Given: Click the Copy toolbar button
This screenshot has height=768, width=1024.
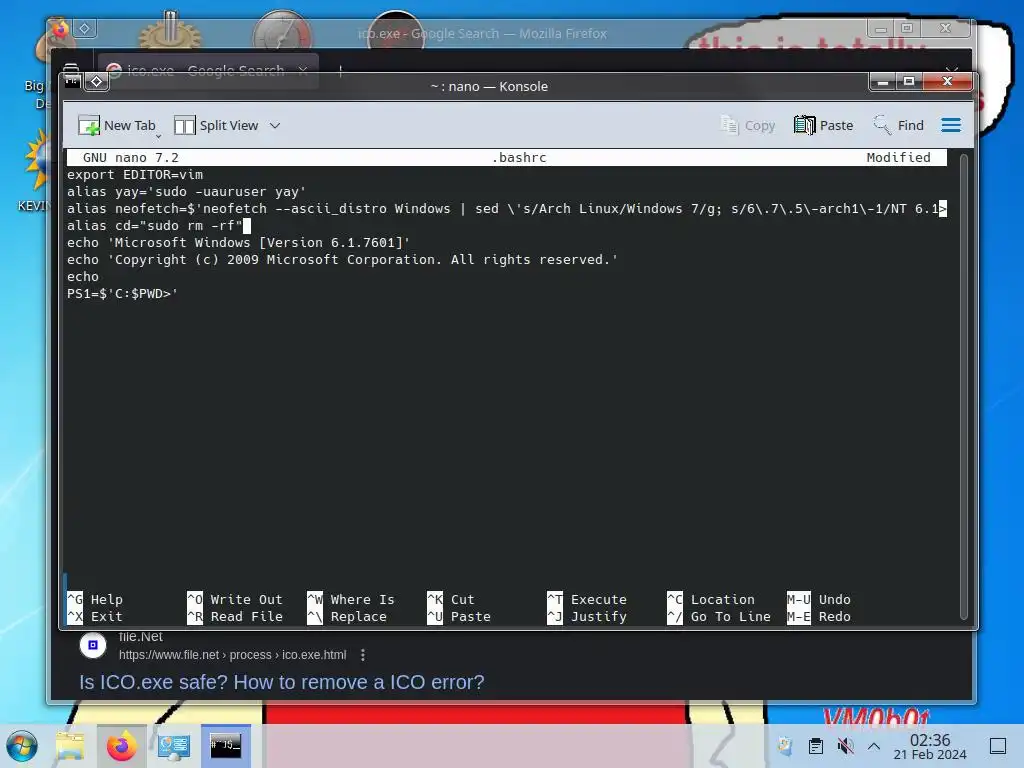Looking at the screenshot, I should 748,125.
